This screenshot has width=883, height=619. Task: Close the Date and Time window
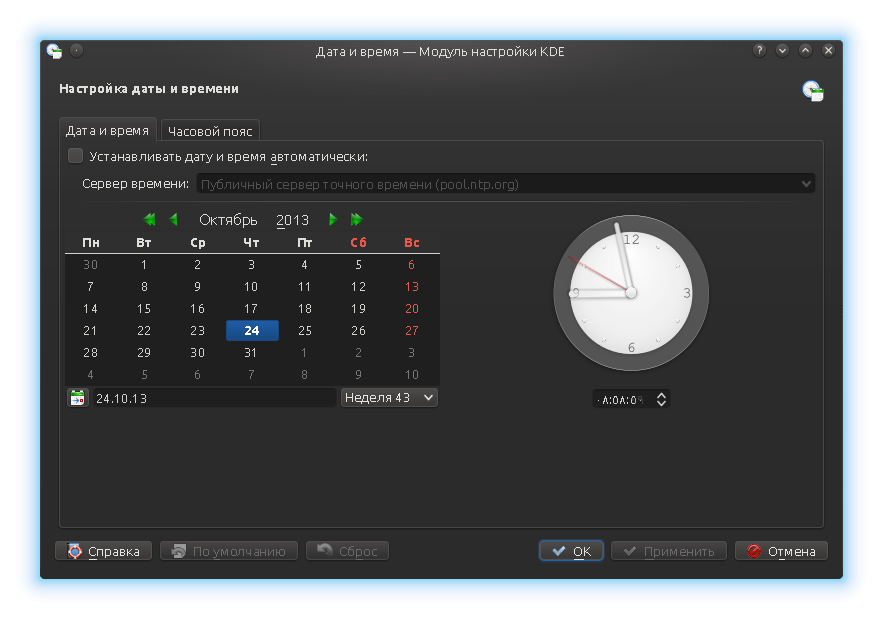[x=828, y=51]
